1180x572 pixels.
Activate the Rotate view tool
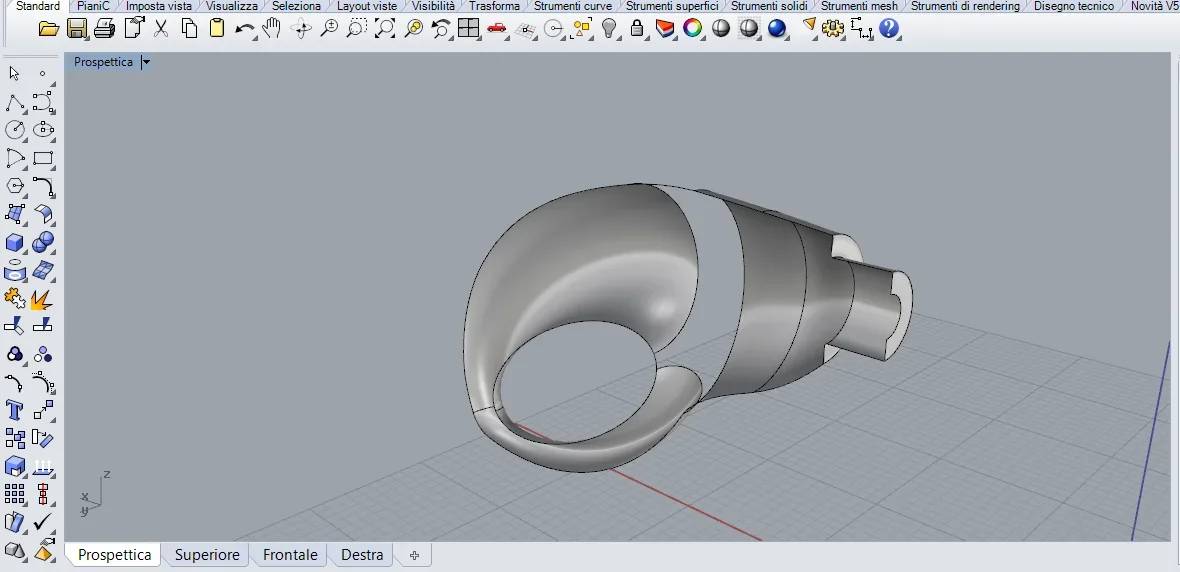[301, 29]
